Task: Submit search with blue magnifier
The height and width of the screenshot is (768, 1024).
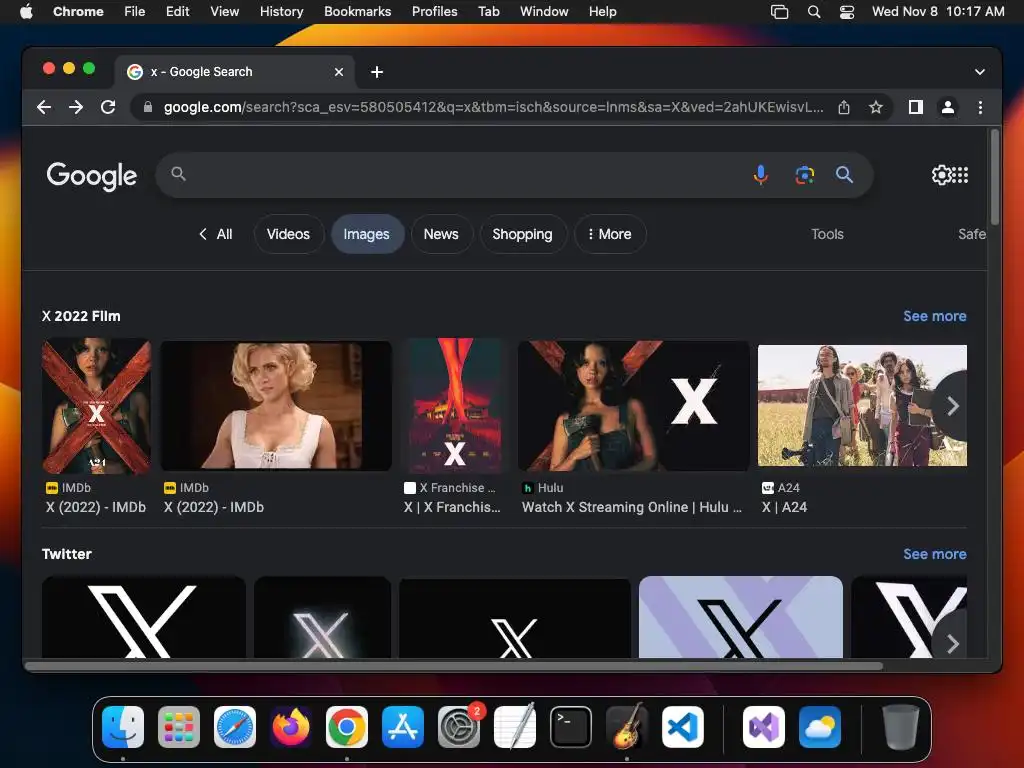Action: [844, 174]
